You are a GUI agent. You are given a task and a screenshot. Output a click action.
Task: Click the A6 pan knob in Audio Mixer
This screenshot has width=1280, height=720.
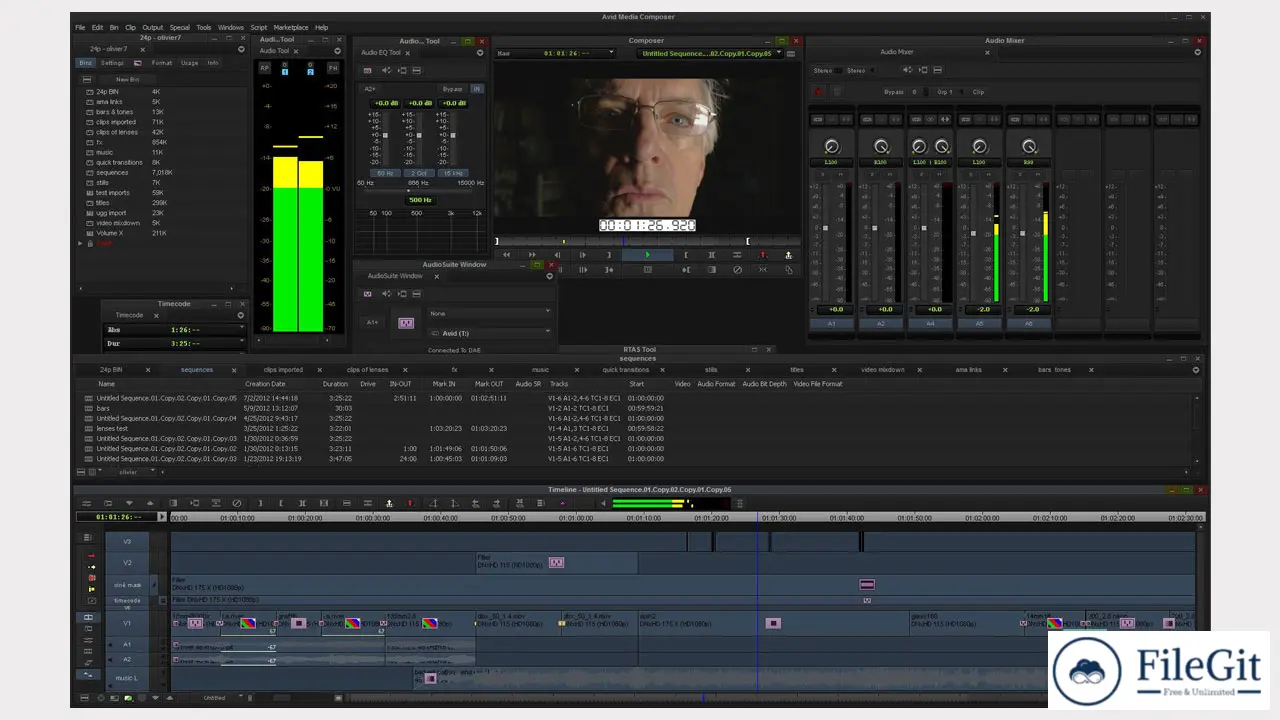[x=1028, y=146]
